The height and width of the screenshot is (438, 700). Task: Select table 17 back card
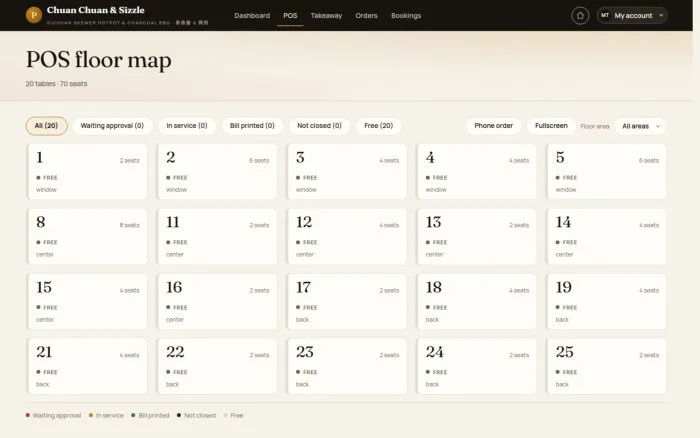click(347, 301)
